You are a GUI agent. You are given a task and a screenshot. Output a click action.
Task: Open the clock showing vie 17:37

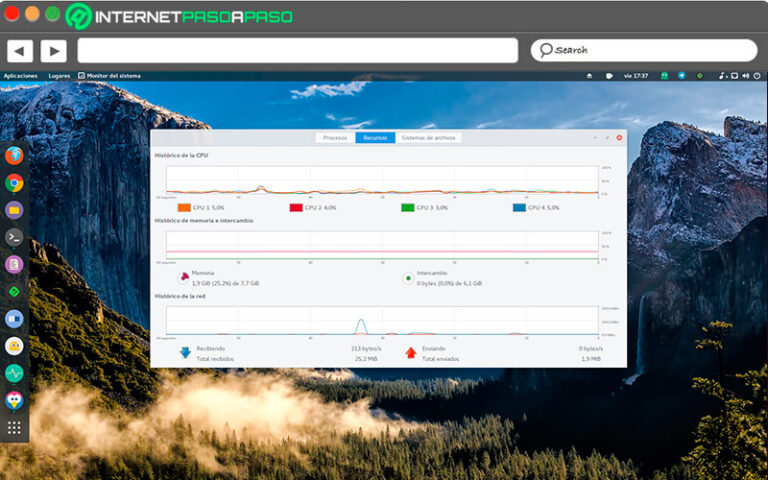tap(636, 75)
